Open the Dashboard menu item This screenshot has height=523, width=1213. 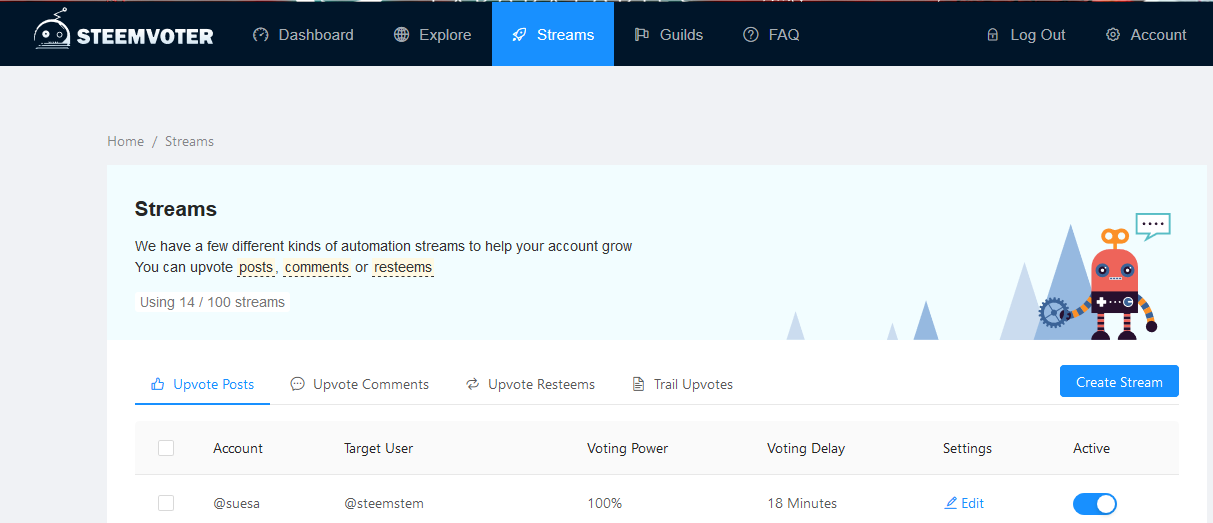303,35
